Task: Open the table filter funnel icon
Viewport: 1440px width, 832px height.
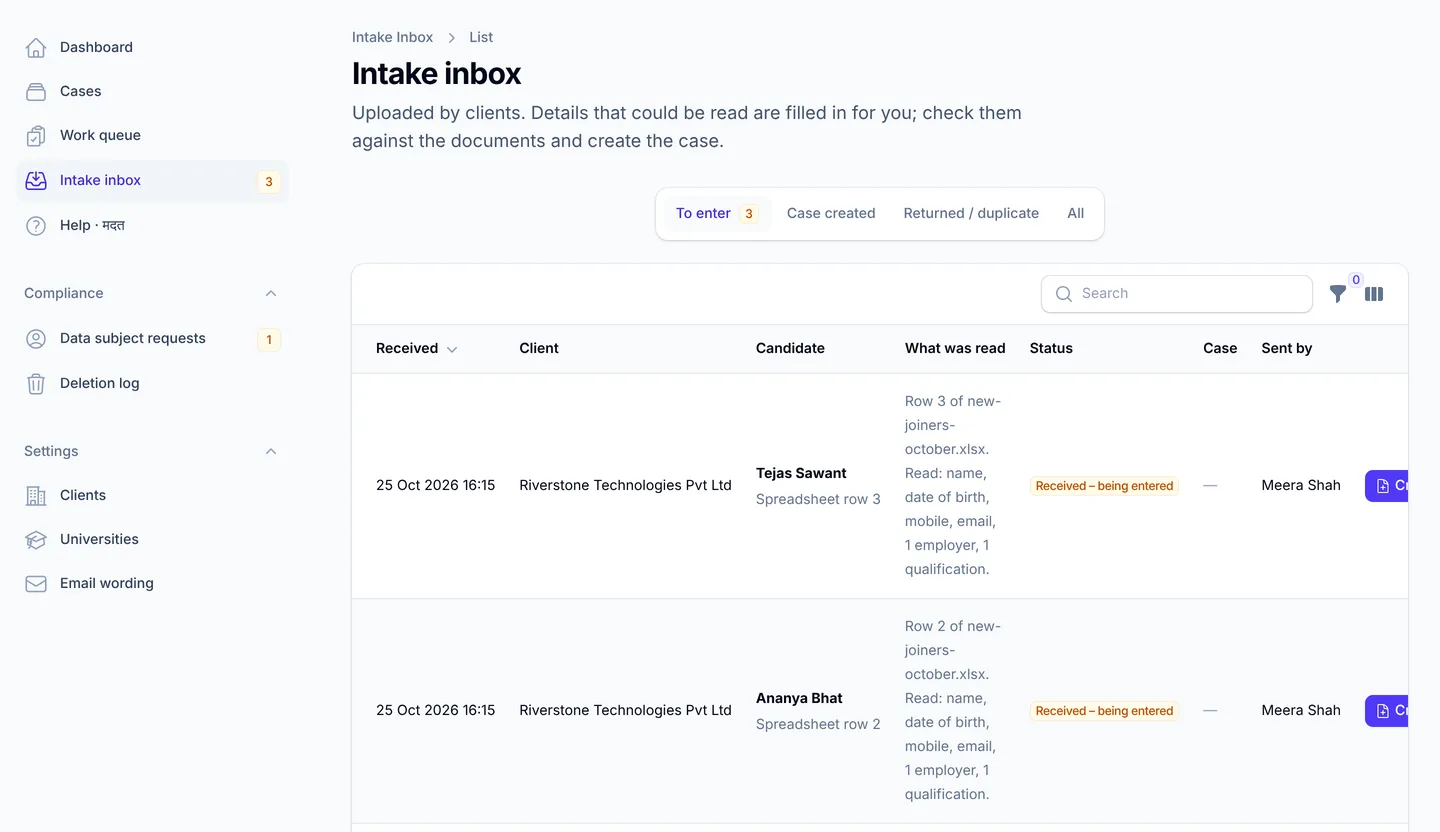Action: click(x=1337, y=294)
